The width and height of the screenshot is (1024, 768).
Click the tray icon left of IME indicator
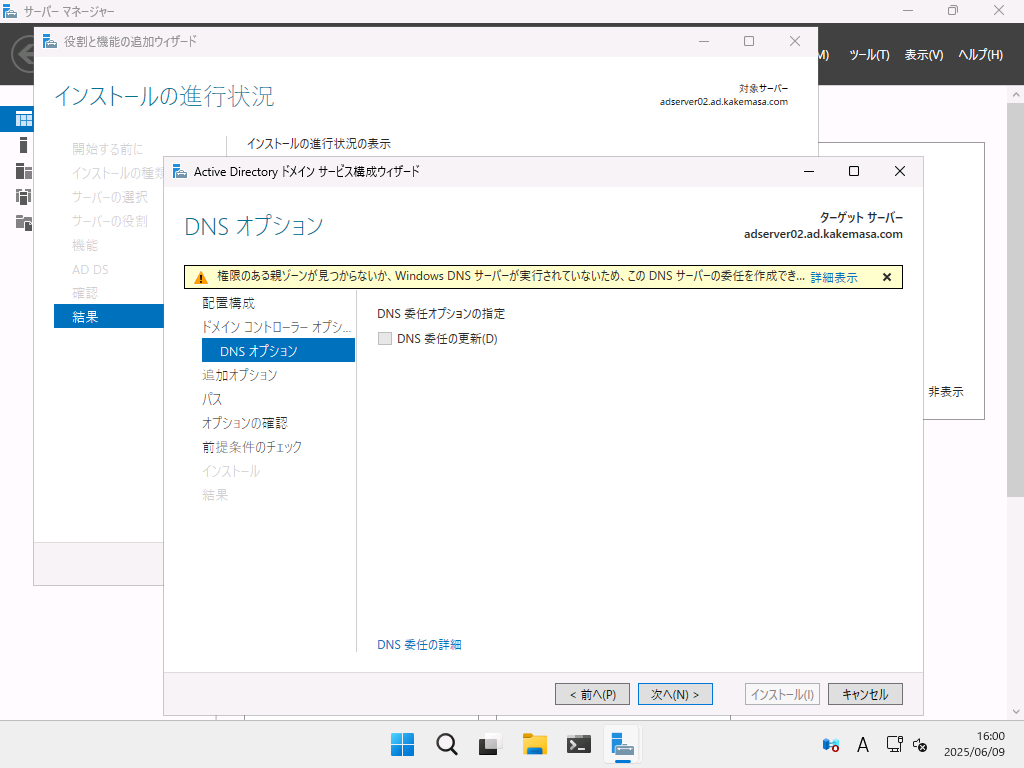(831, 744)
